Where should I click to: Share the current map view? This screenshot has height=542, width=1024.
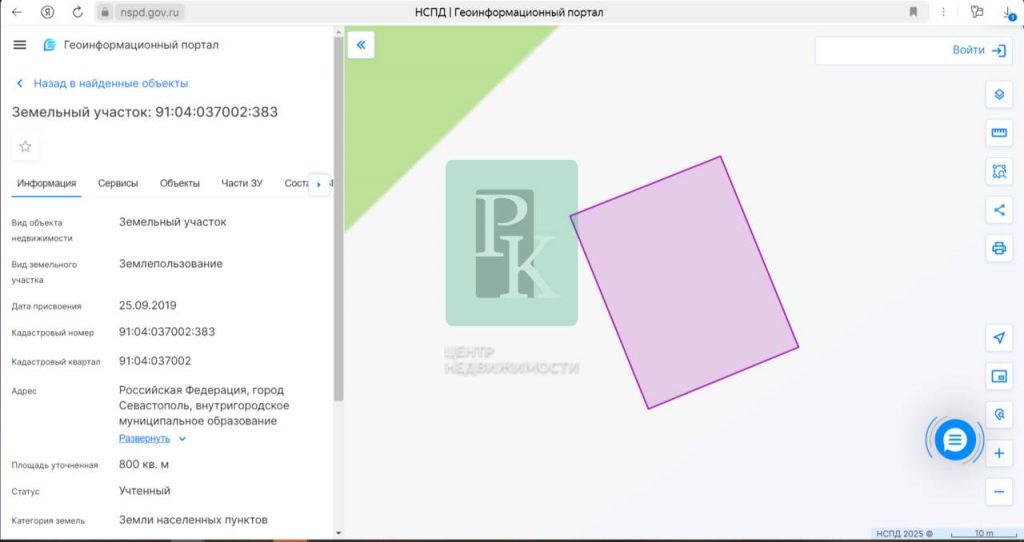(x=999, y=210)
